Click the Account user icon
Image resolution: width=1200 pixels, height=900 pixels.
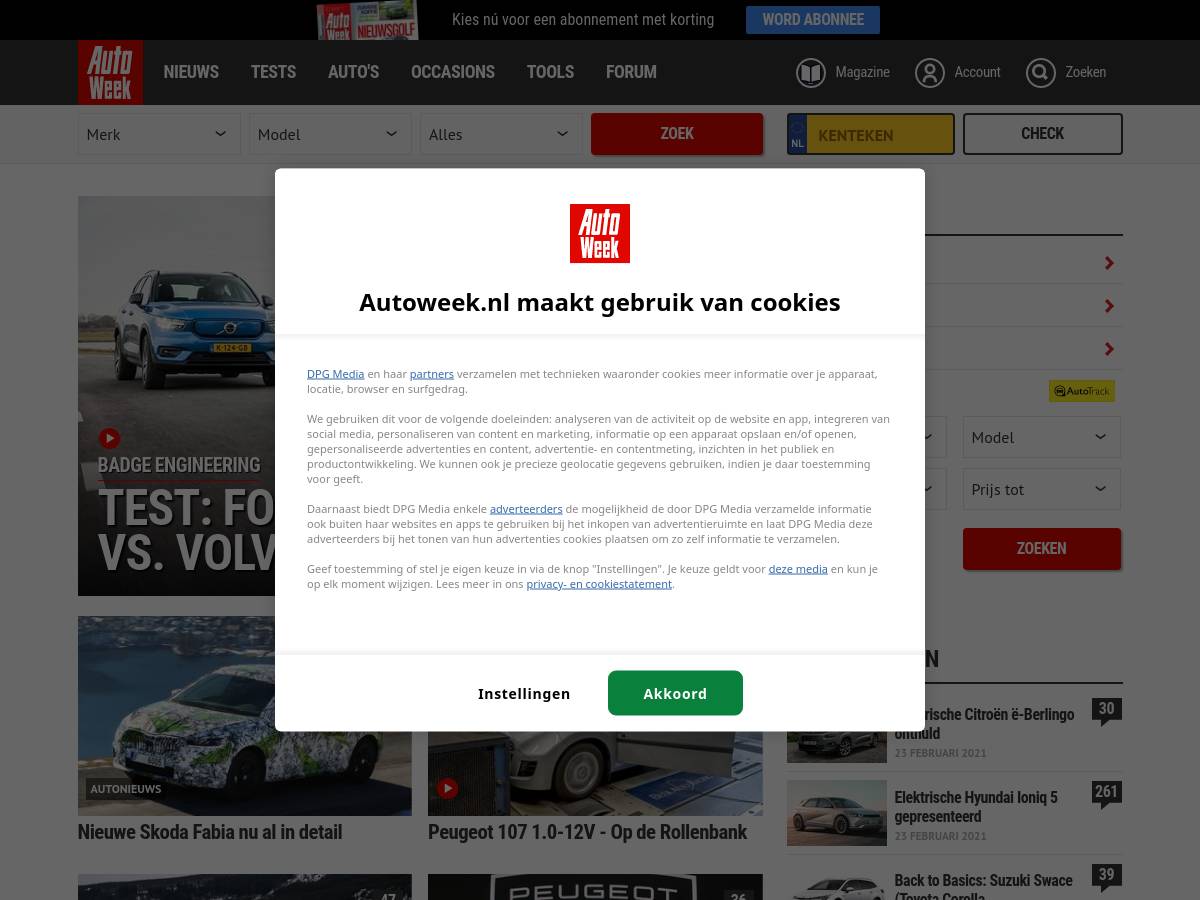(x=929, y=72)
